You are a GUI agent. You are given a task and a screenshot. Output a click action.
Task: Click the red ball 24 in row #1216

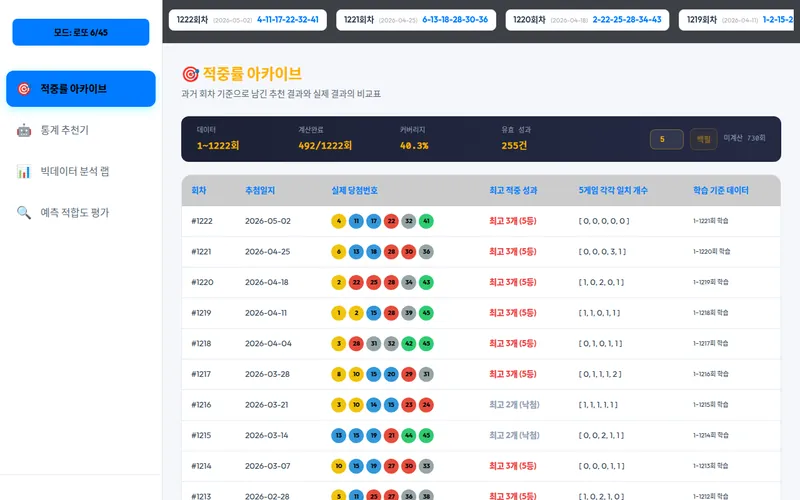(426, 405)
